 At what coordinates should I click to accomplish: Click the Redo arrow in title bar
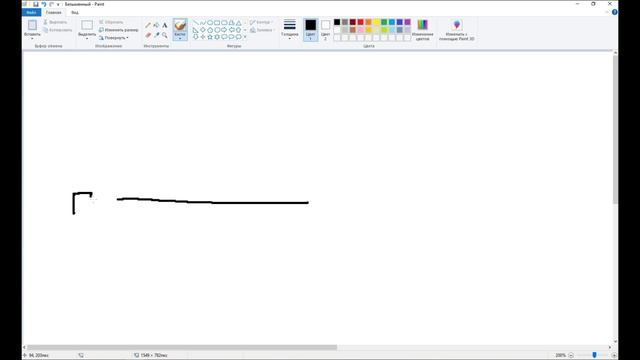tap(51, 4)
